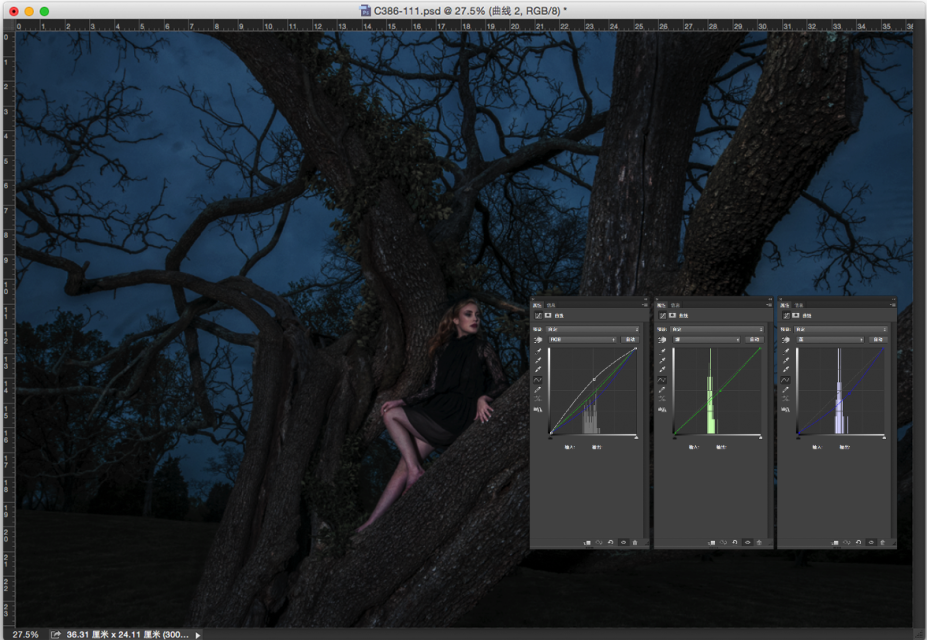This screenshot has width=927, height=640.
Task: Toggle layer visibility eye in the RGB curves panel
Action: (623, 542)
